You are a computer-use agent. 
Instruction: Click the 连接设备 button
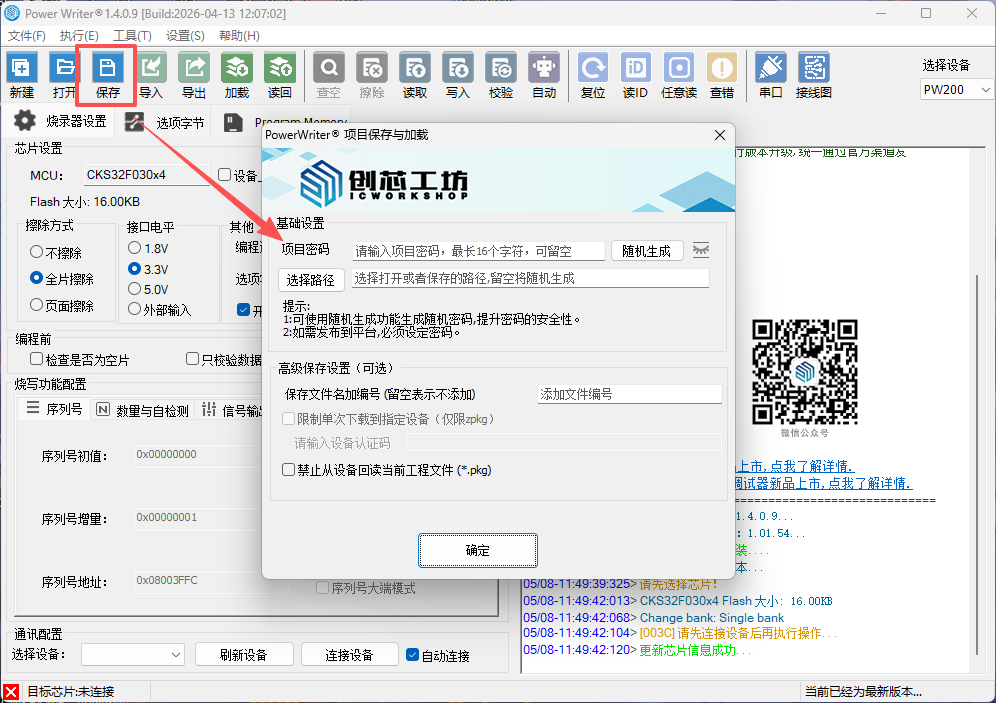pyautogui.click(x=349, y=655)
